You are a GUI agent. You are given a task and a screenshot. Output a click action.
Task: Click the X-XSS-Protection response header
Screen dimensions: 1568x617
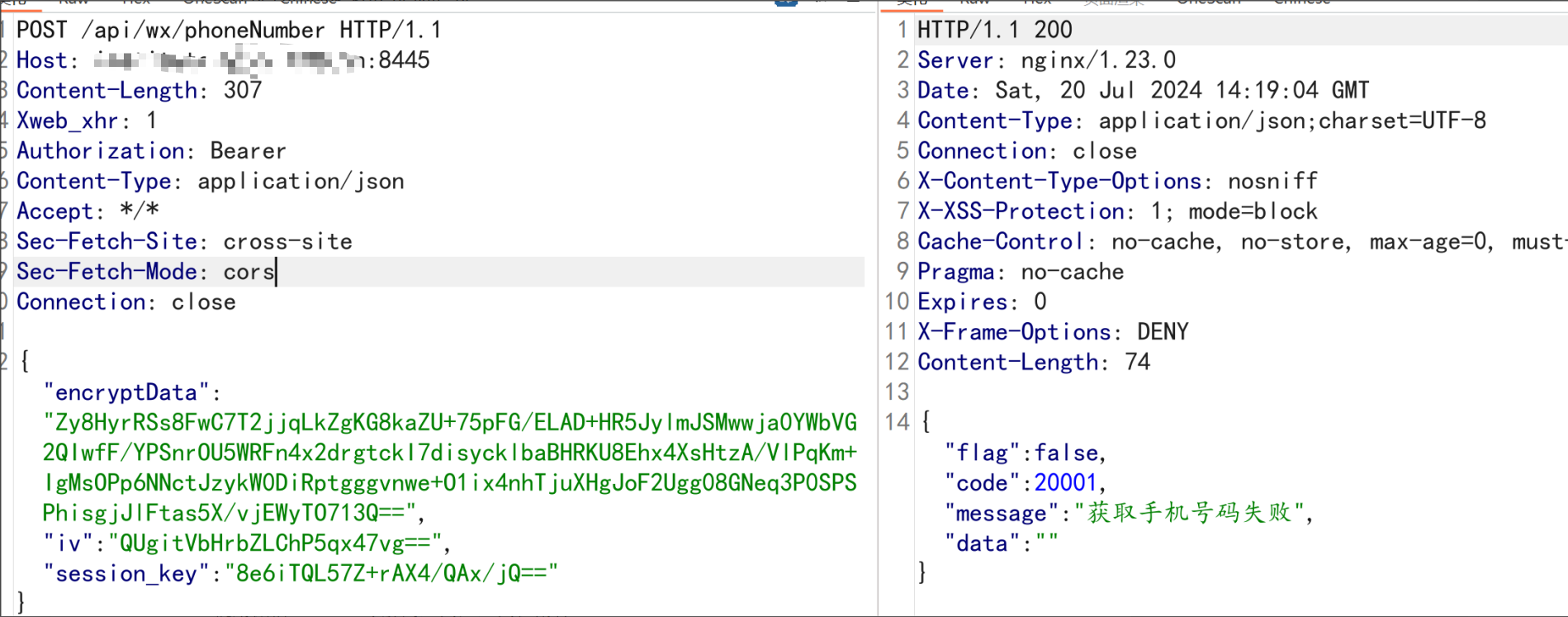[x=1117, y=211]
